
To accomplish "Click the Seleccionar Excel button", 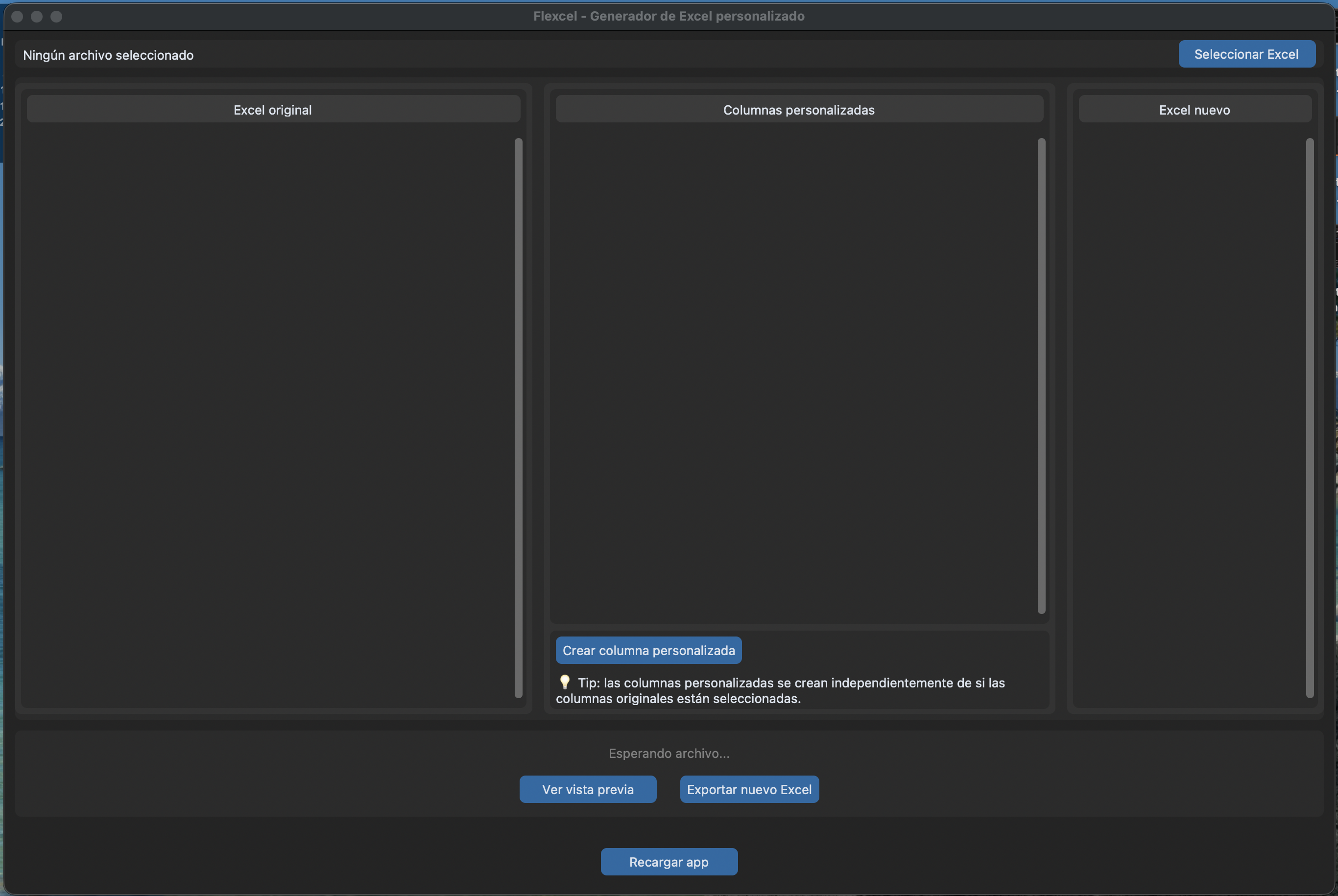I will click(1246, 54).
